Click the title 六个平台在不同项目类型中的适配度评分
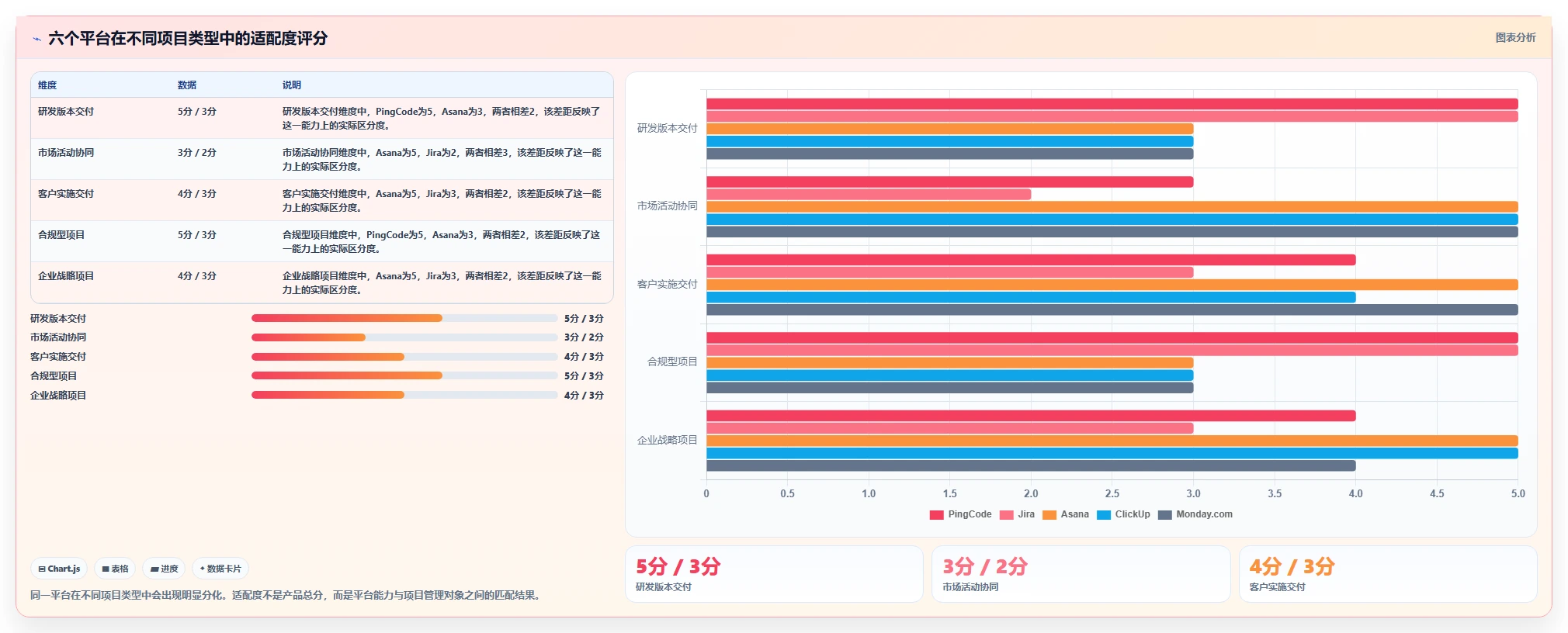The image size is (1568, 633). [188, 39]
